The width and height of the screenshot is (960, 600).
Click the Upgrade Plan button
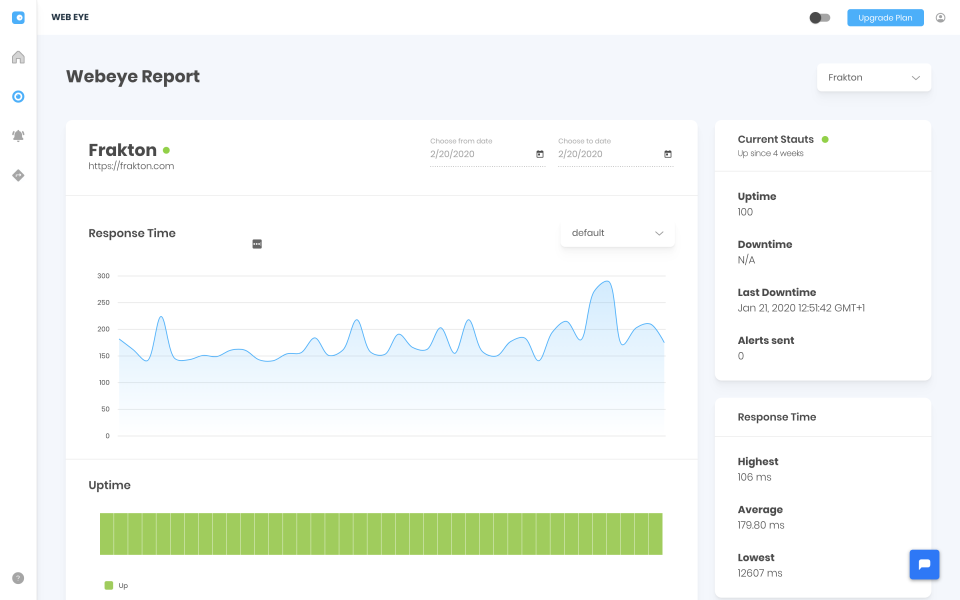click(885, 18)
